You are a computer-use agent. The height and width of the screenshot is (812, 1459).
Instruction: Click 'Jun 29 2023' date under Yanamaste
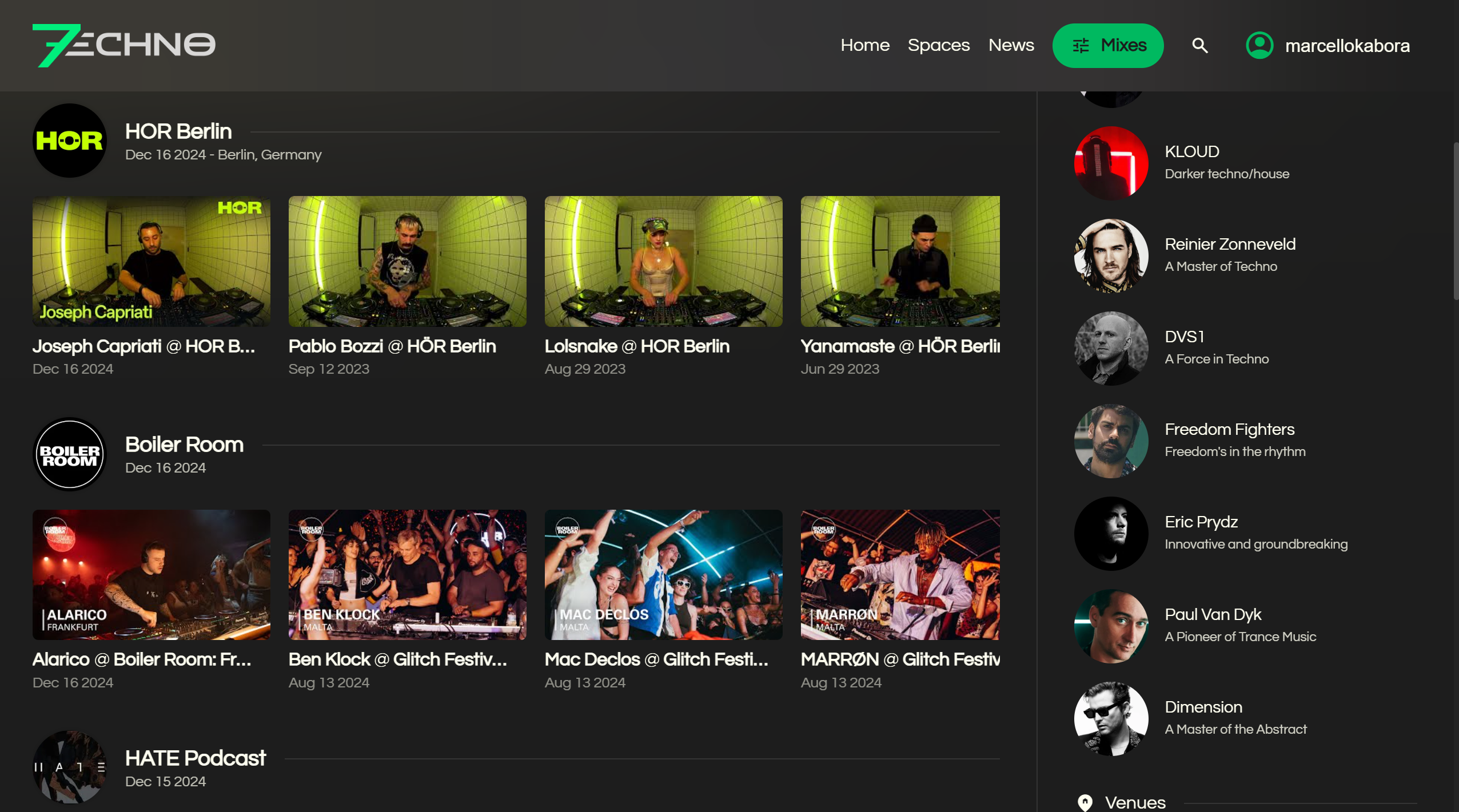[x=840, y=369]
